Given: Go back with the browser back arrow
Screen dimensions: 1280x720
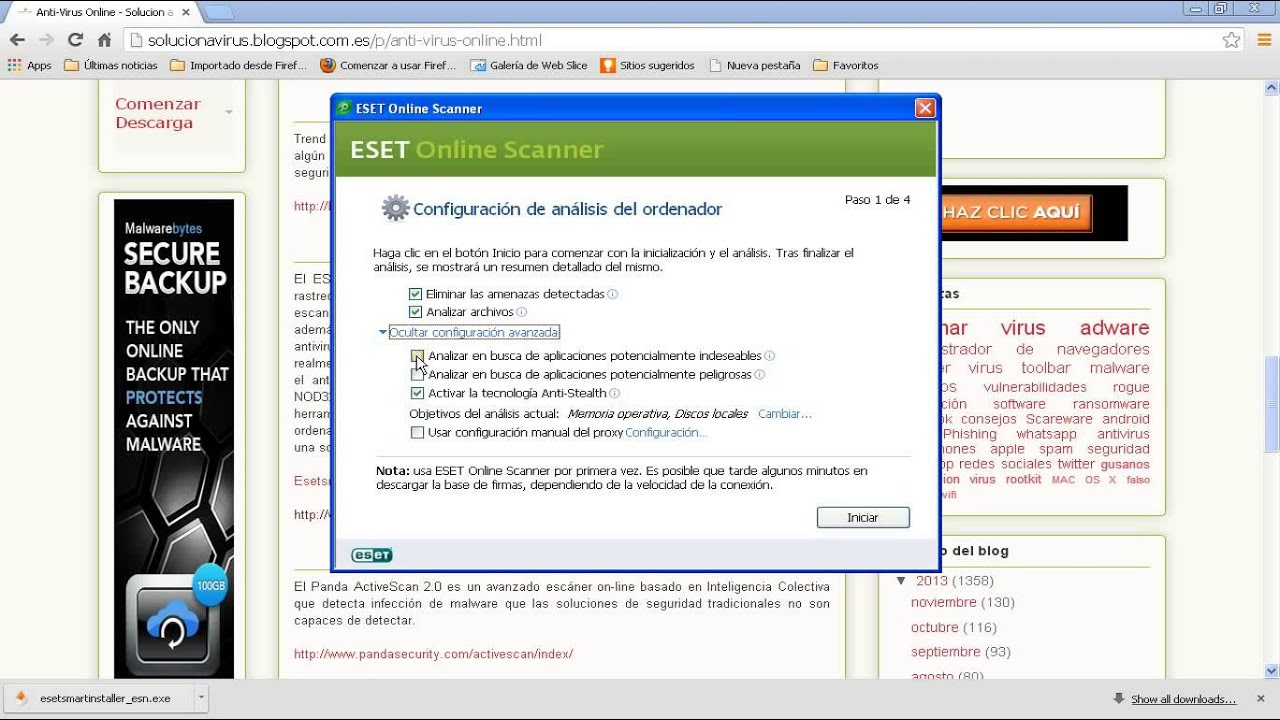Looking at the screenshot, I should pos(17,40).
